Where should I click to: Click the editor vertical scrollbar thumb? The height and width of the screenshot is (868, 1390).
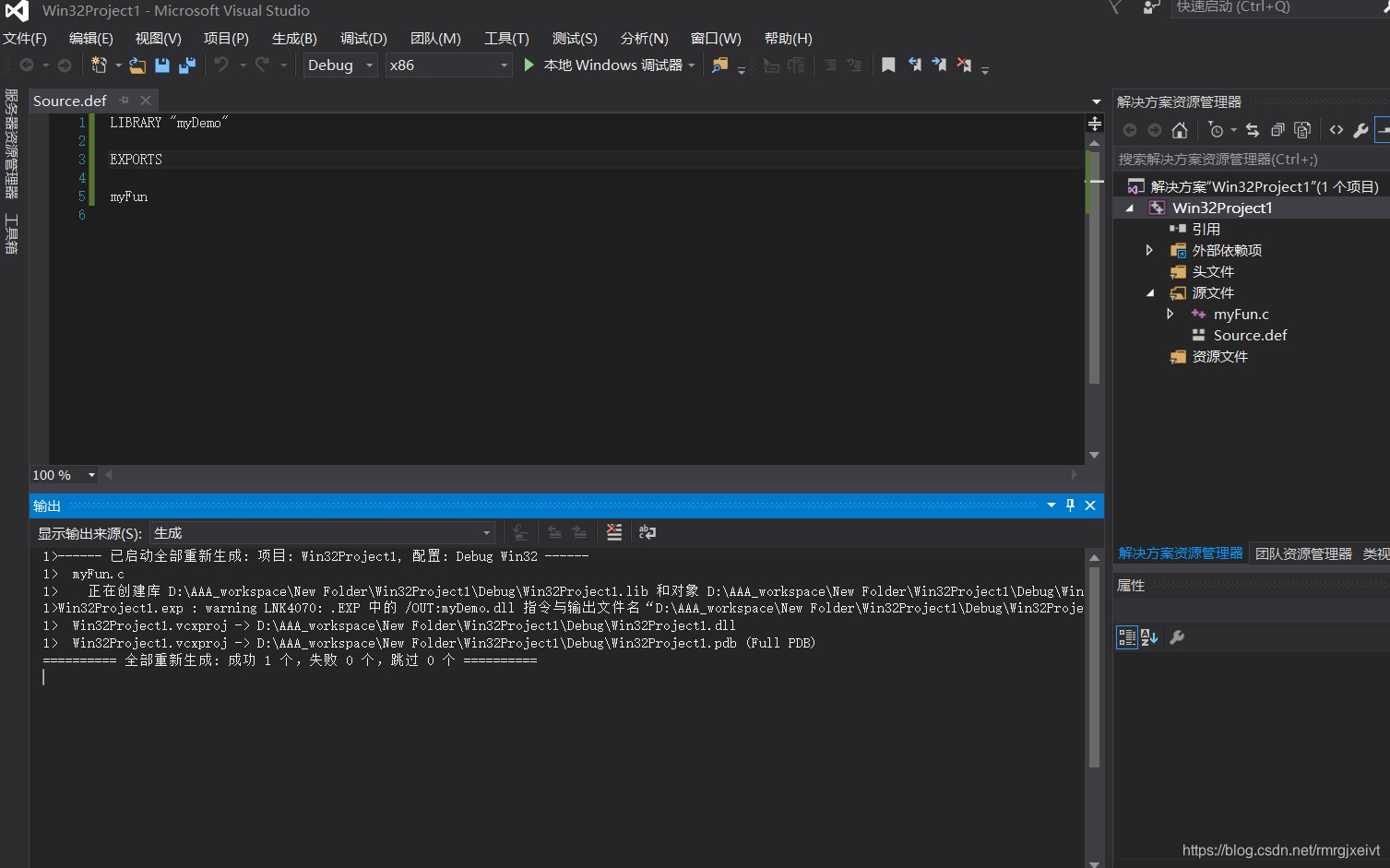[x=1094, y=268]
